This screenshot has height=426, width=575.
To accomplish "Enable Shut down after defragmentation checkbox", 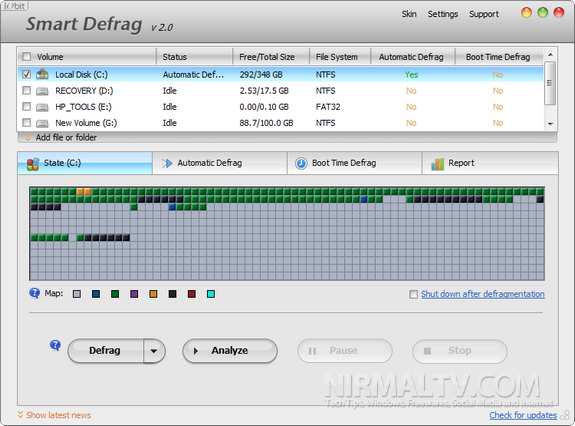I will click(x=413, y=294).
